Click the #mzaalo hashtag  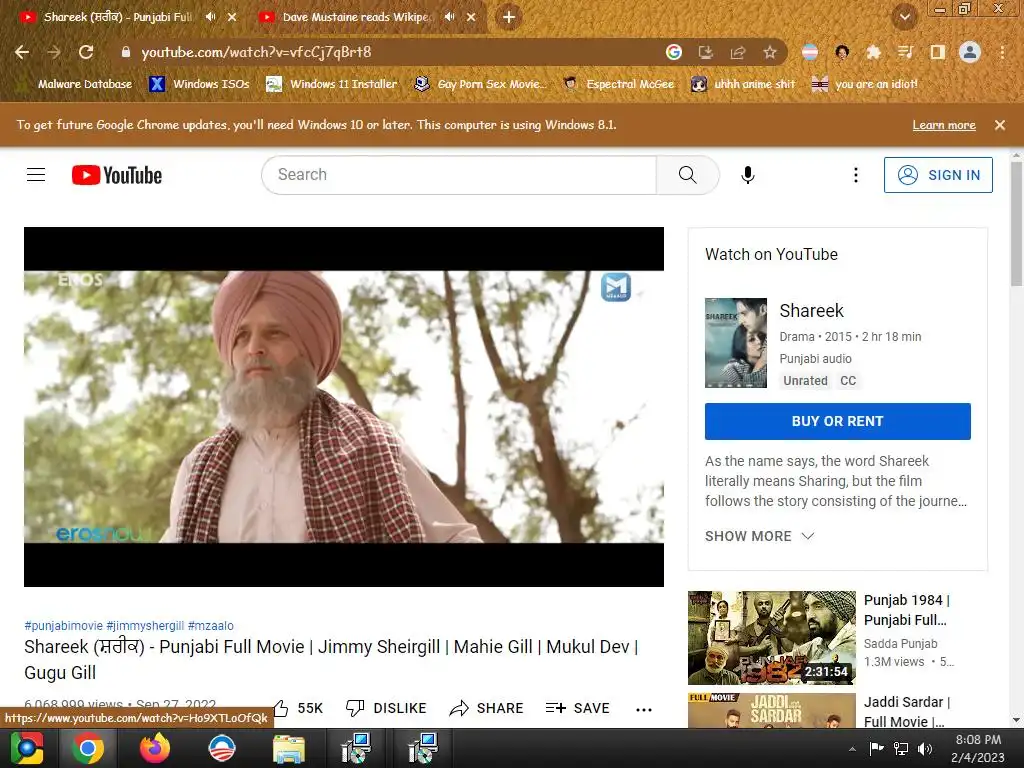(210, 626)
